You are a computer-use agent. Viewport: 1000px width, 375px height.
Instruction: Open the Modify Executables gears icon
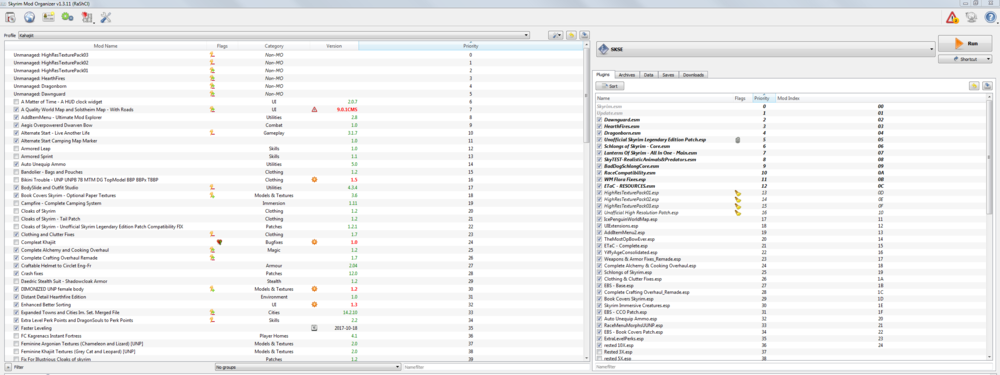click(x=68, y=17)
